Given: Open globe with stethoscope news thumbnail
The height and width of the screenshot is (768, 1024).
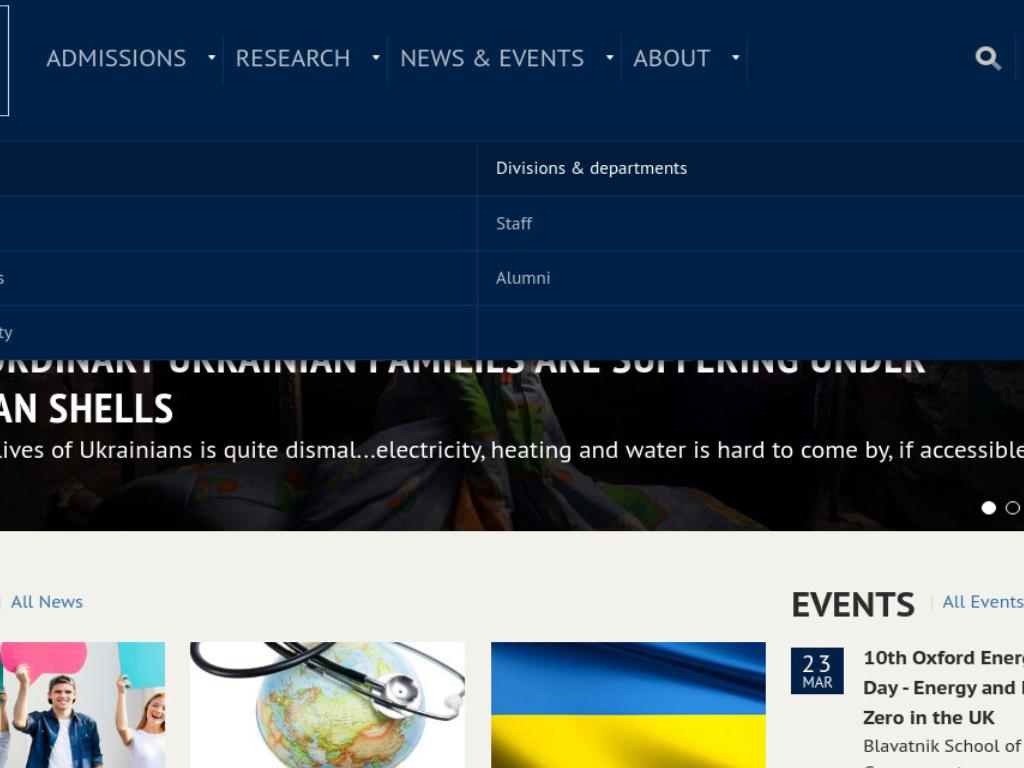Looking at the screenshot, I should point(327,705).
